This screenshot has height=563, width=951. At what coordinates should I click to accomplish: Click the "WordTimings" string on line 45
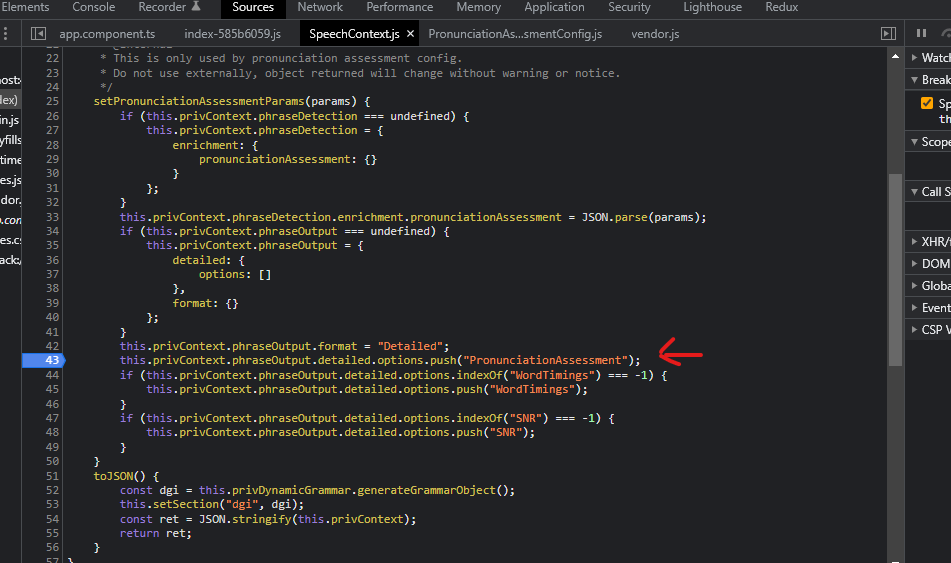pyautogui.click(x=532, y=389)
